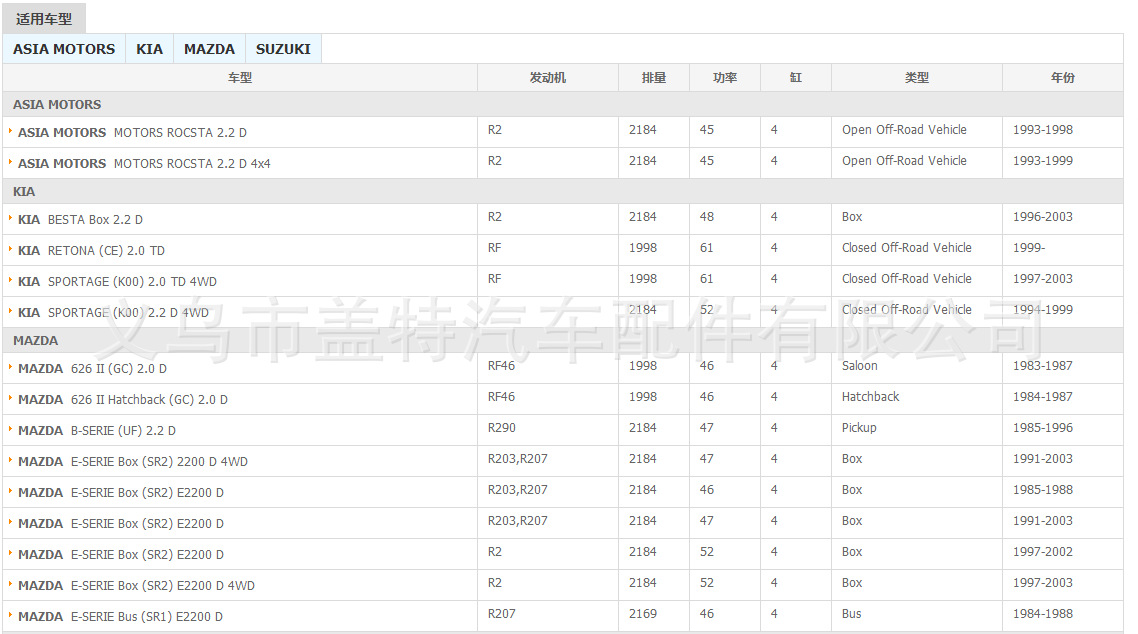The width and height of the screenshot is (1138, 634).
Task: Select year value 1999- in RETONA row
Action: 1029,248
